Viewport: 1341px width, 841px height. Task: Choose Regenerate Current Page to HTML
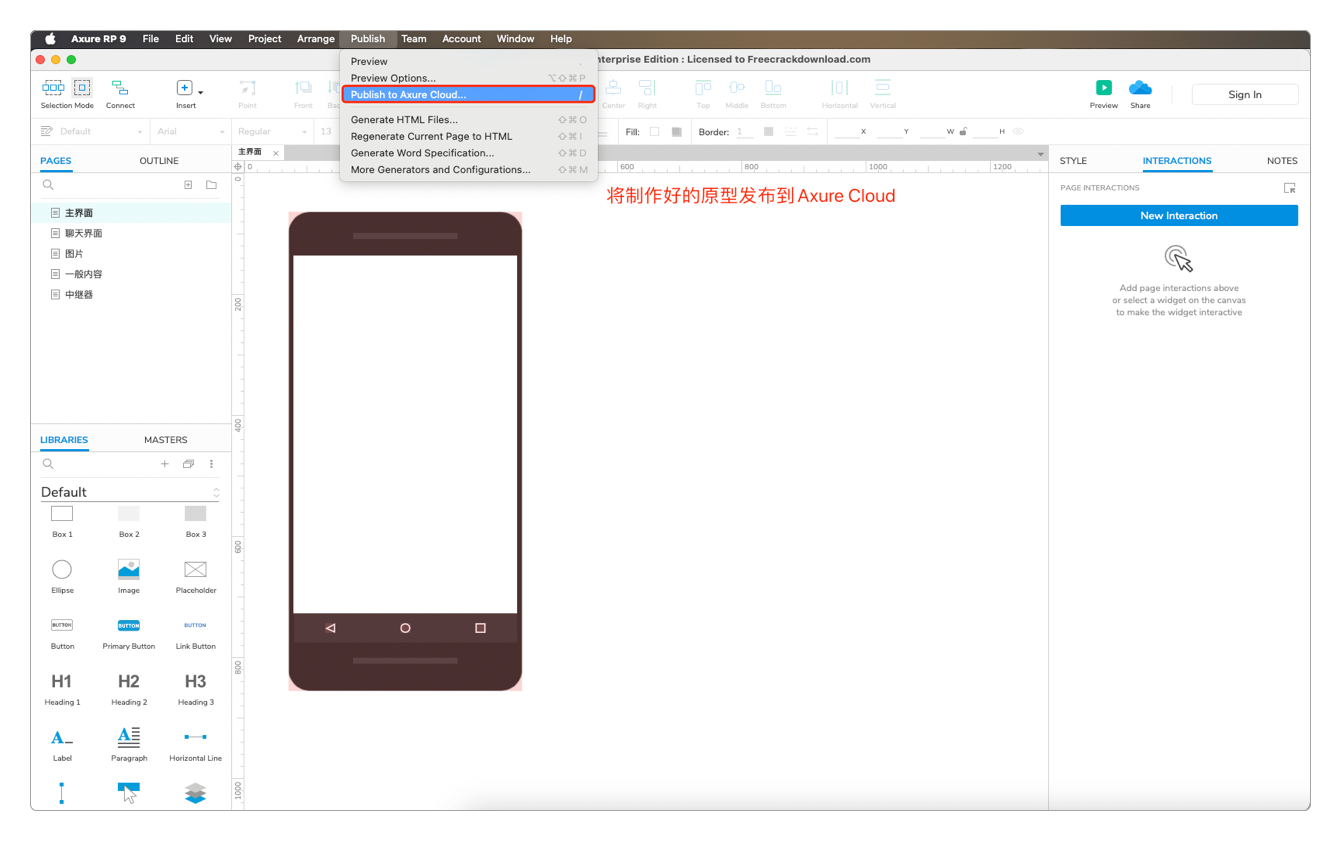(468, 136)
